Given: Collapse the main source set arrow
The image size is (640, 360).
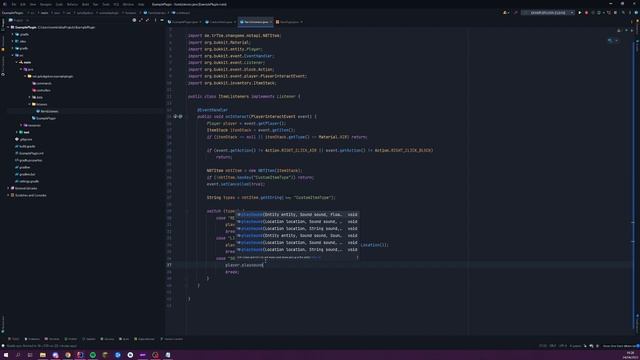Looking at the screenshot, I should [17, 62].
